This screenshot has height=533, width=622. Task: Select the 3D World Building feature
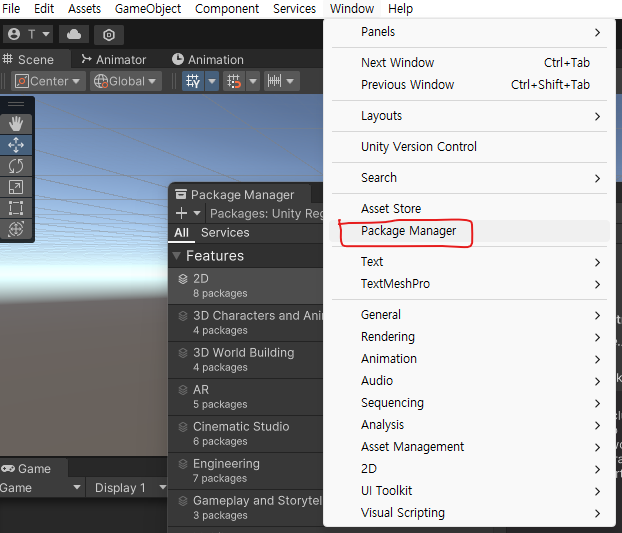pyautogui.click(x=246, y=360)
